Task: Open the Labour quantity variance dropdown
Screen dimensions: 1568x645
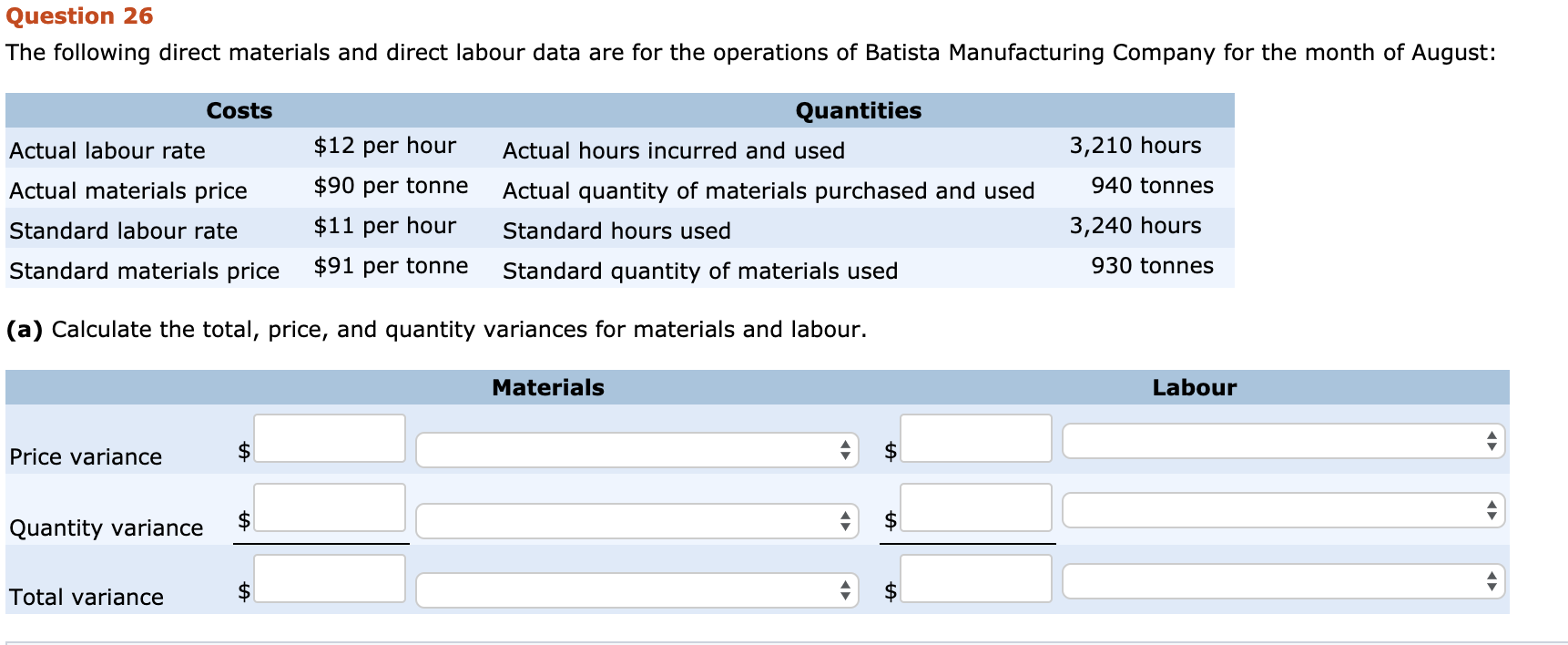Action: pyautogui.click(x=1284, y=510)
